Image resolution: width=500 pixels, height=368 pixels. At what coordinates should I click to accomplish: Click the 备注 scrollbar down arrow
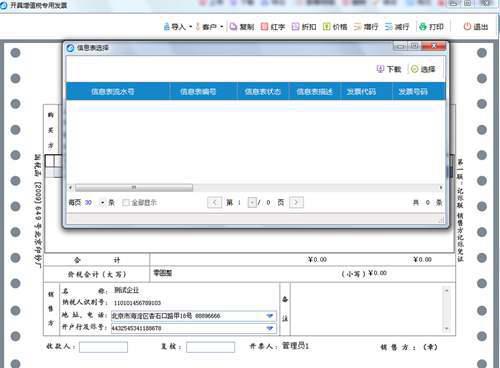click(x=446, y=329)
